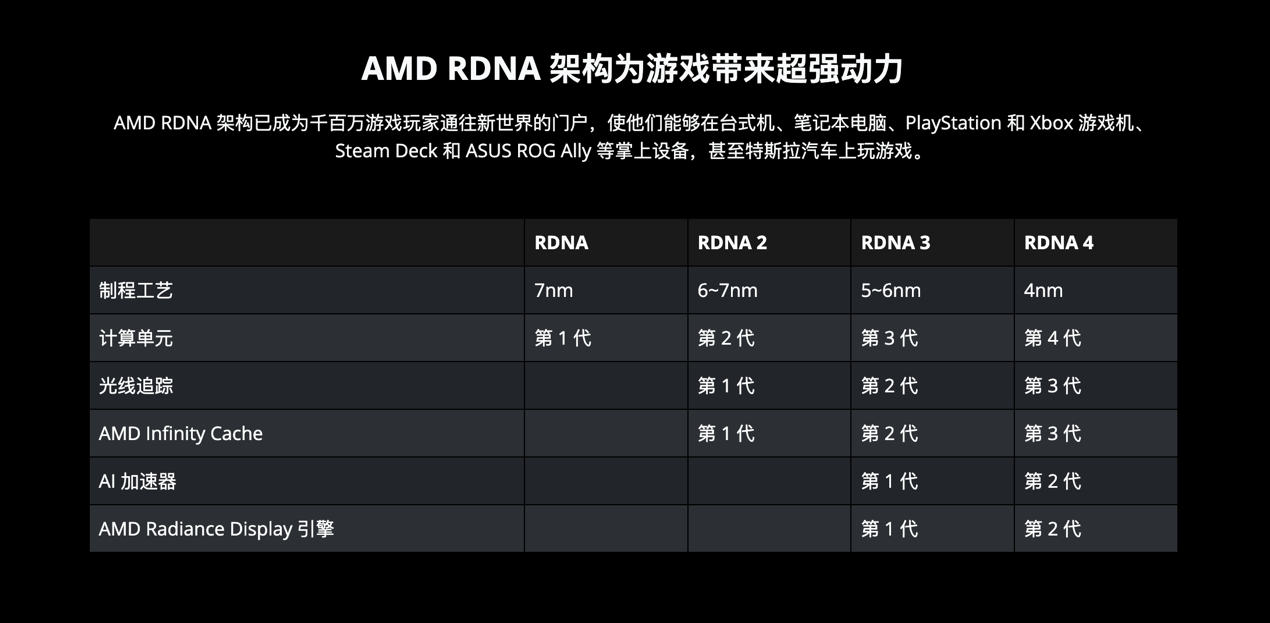The width and height of the screenshot is (1270, 623).
Task: Select the AMD Radiance Display 引擎 label
Action: click(x=216, y=529)
